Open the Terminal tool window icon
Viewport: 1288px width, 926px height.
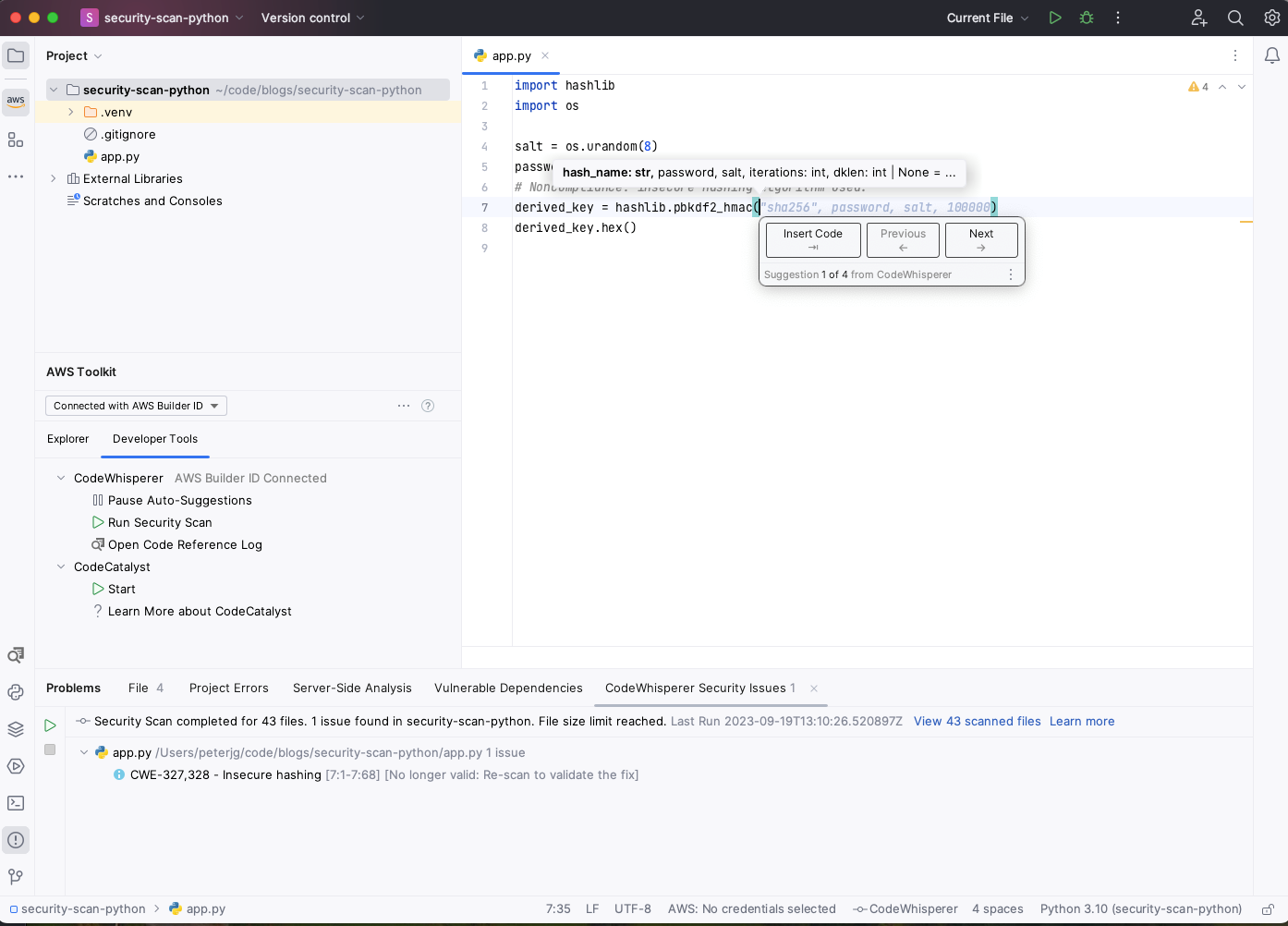[15, 803]
